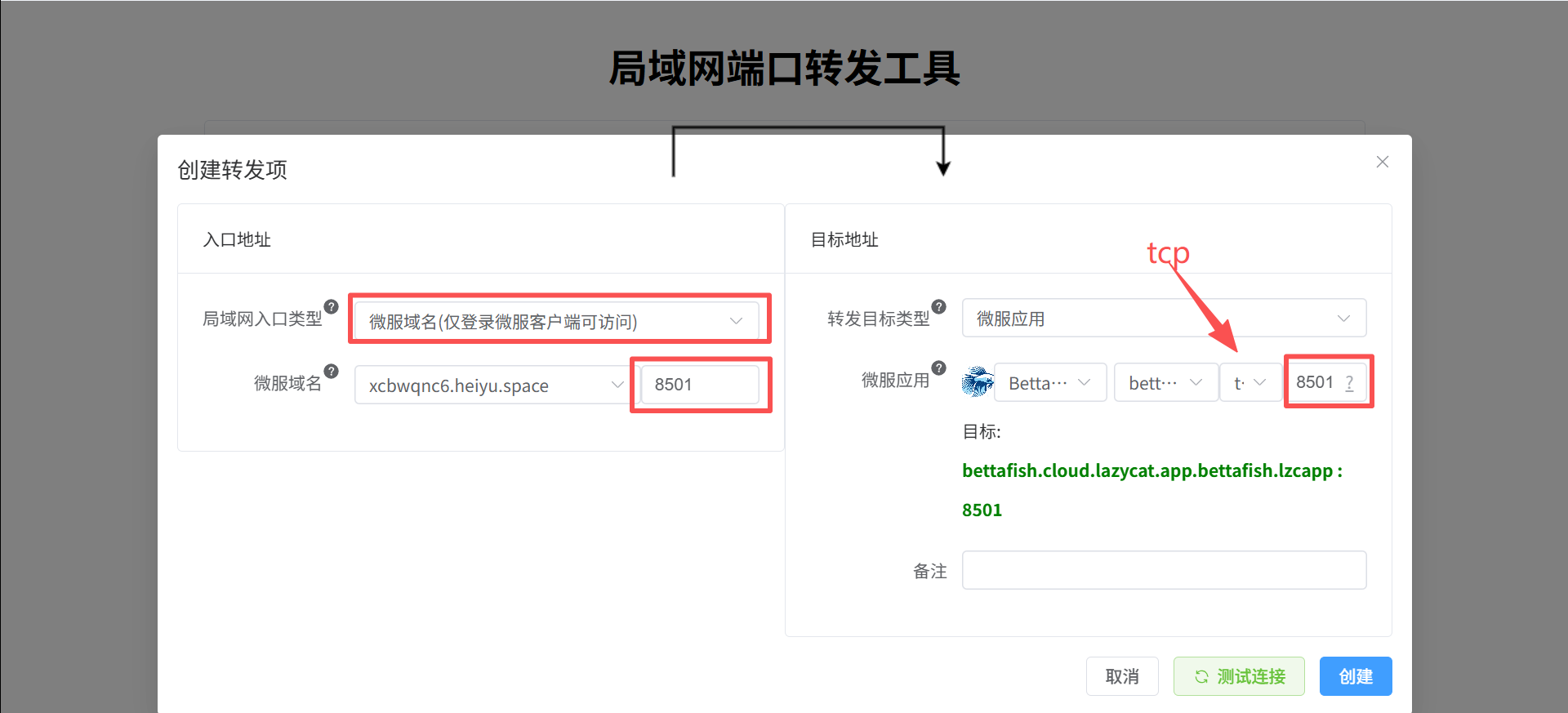Click the 备注 remark input box
The width and height of the screenshot is (1568, 713).
coord(1164,570)
